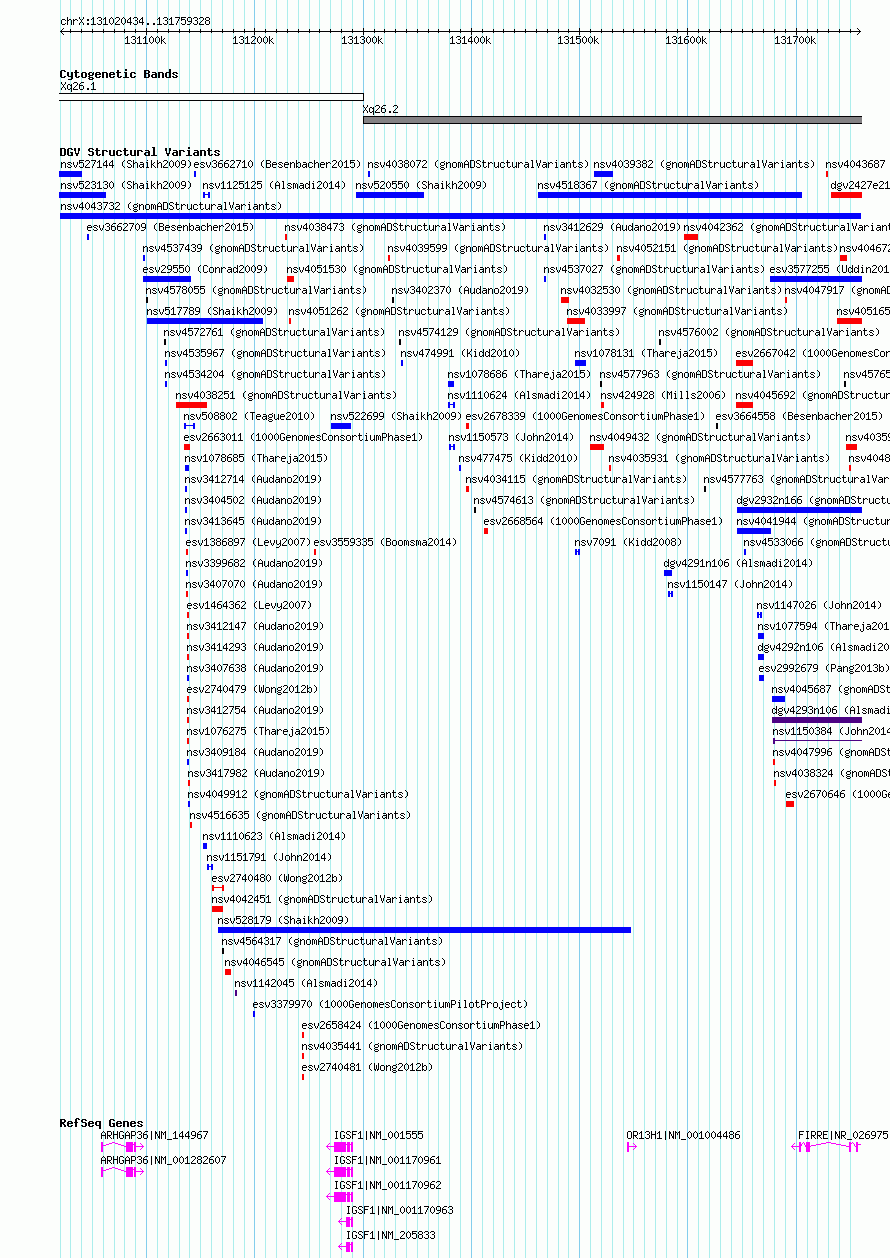The width and height of the screenshot is (890, 1258).
Task: Open the nsv4043732 (gnomADStructuralVariants) label
Action: [171, 206]
